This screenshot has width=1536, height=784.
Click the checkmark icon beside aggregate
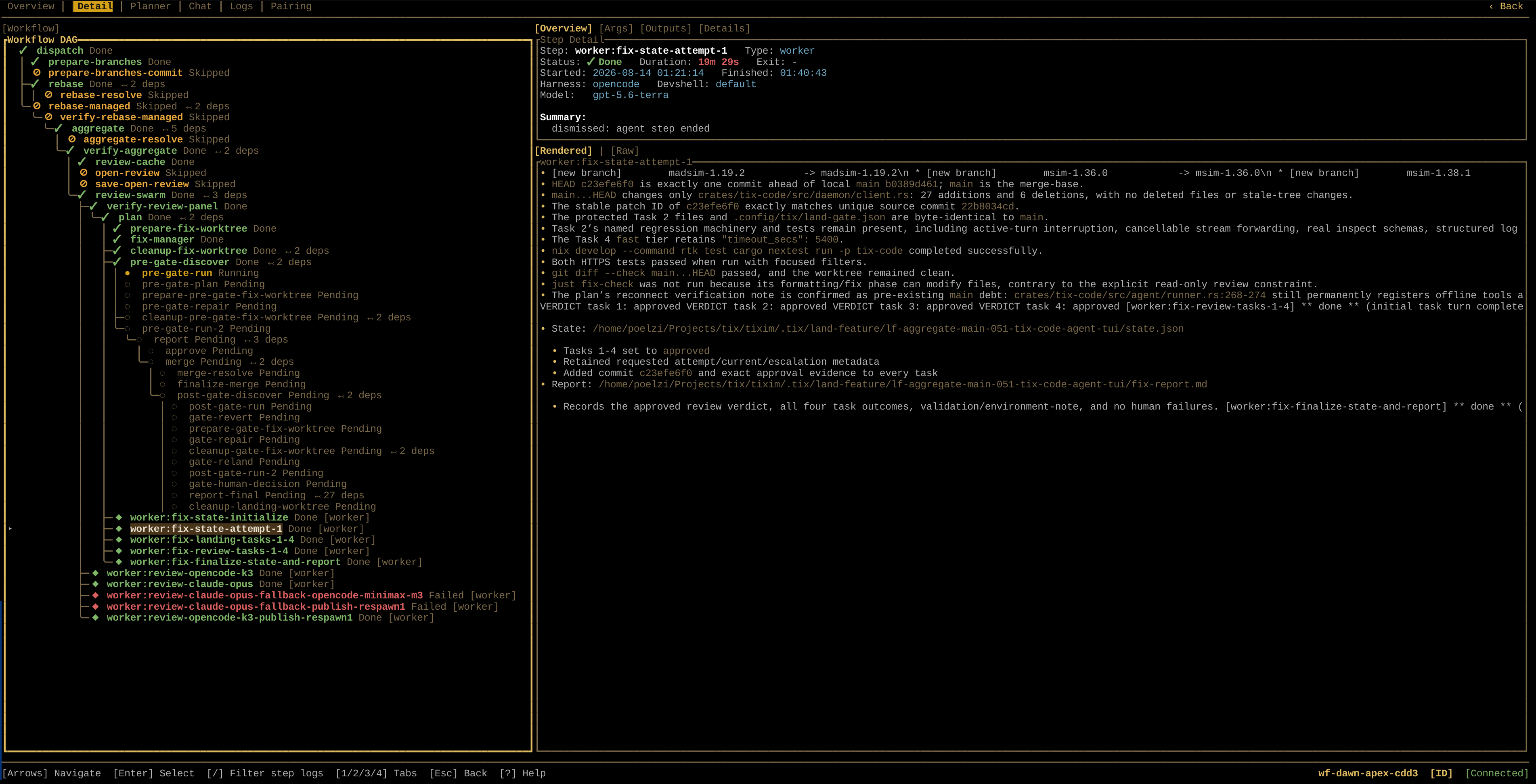tap(59, 129)
